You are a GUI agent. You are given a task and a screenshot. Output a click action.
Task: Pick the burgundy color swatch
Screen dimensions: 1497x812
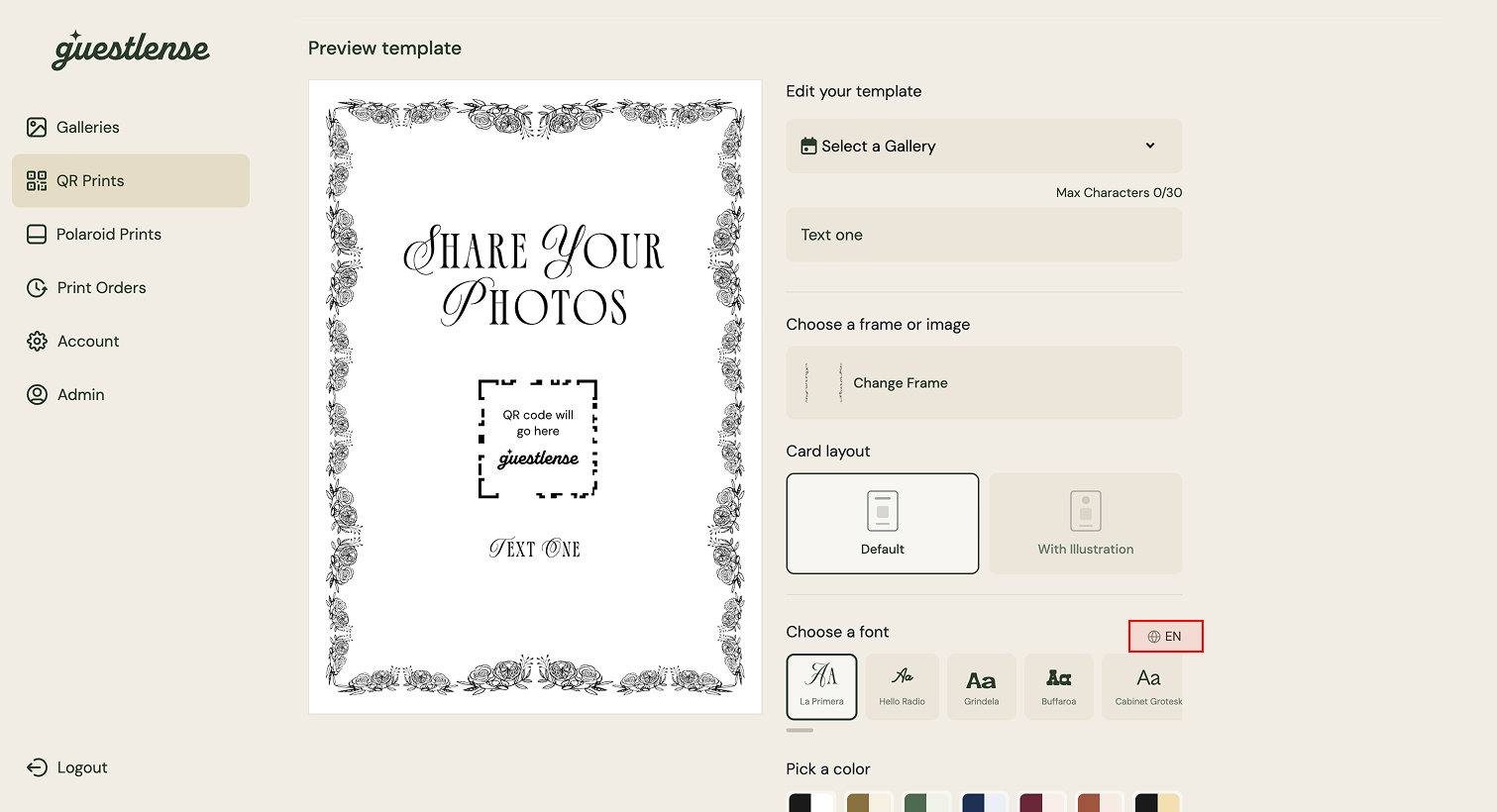point(1041,801)
